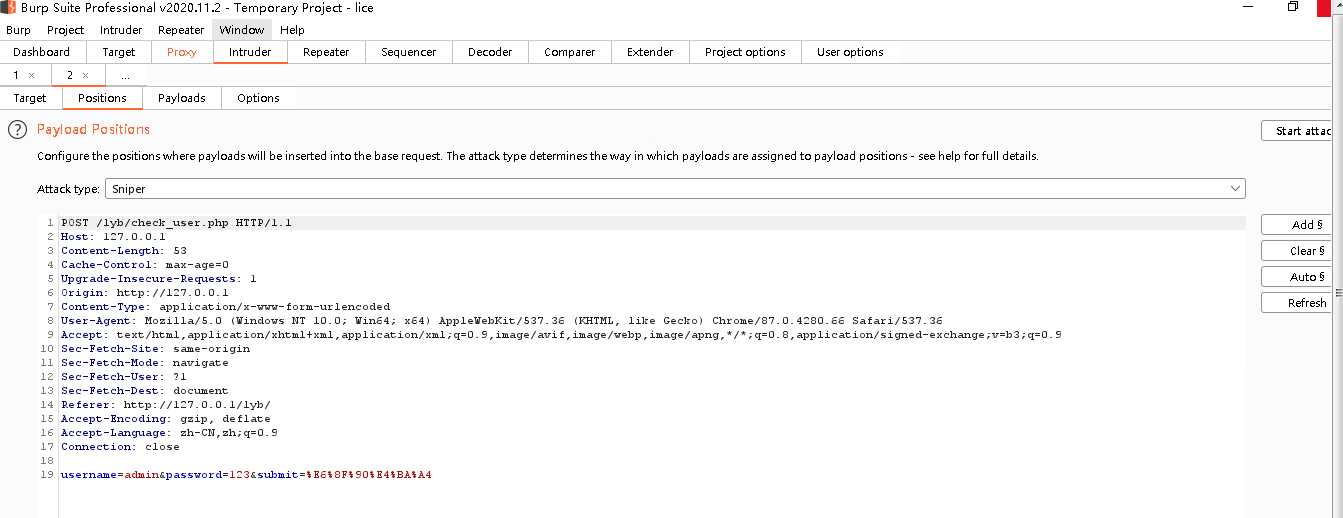The height and width of the screenshot is (518, 1343).
Task: Click the Cache-Control: max-age=0 header
Action: pos(145,264)
